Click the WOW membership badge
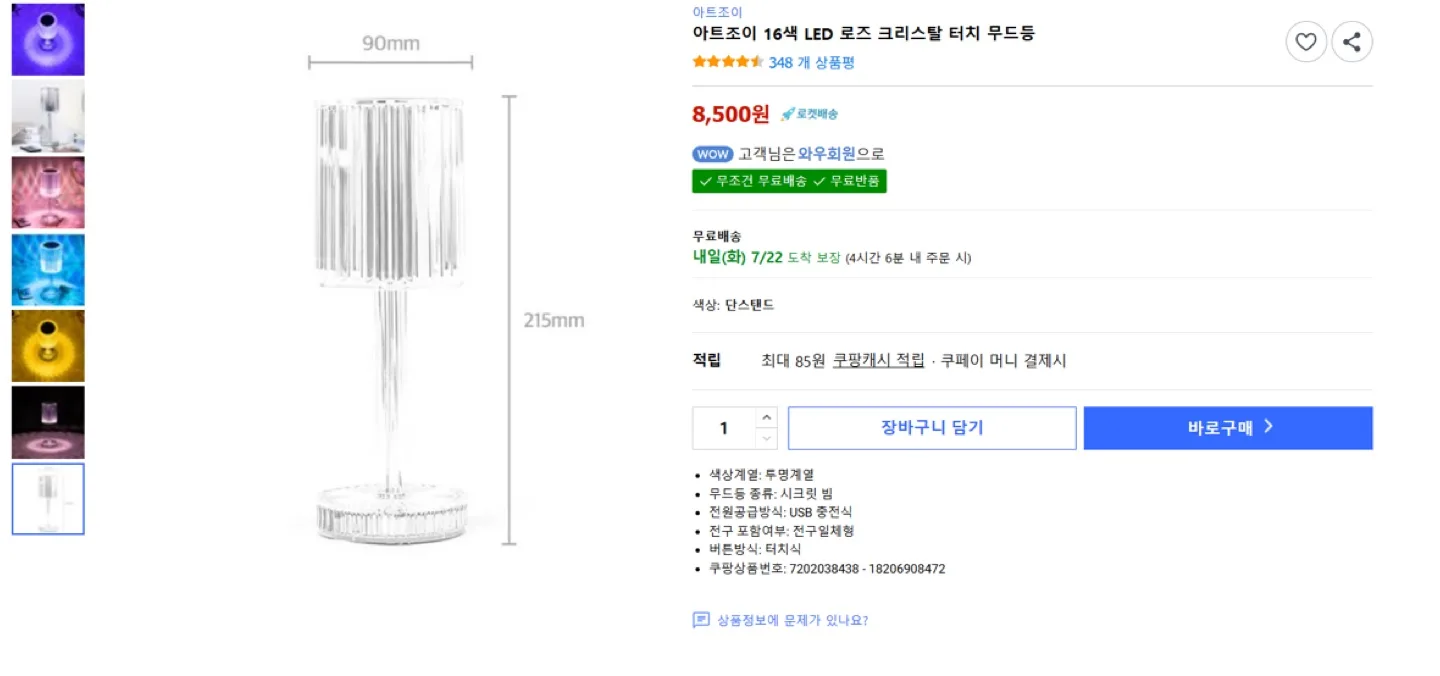Image resolution: width=1440 pixels, height=676 pixels. [712, 154]
